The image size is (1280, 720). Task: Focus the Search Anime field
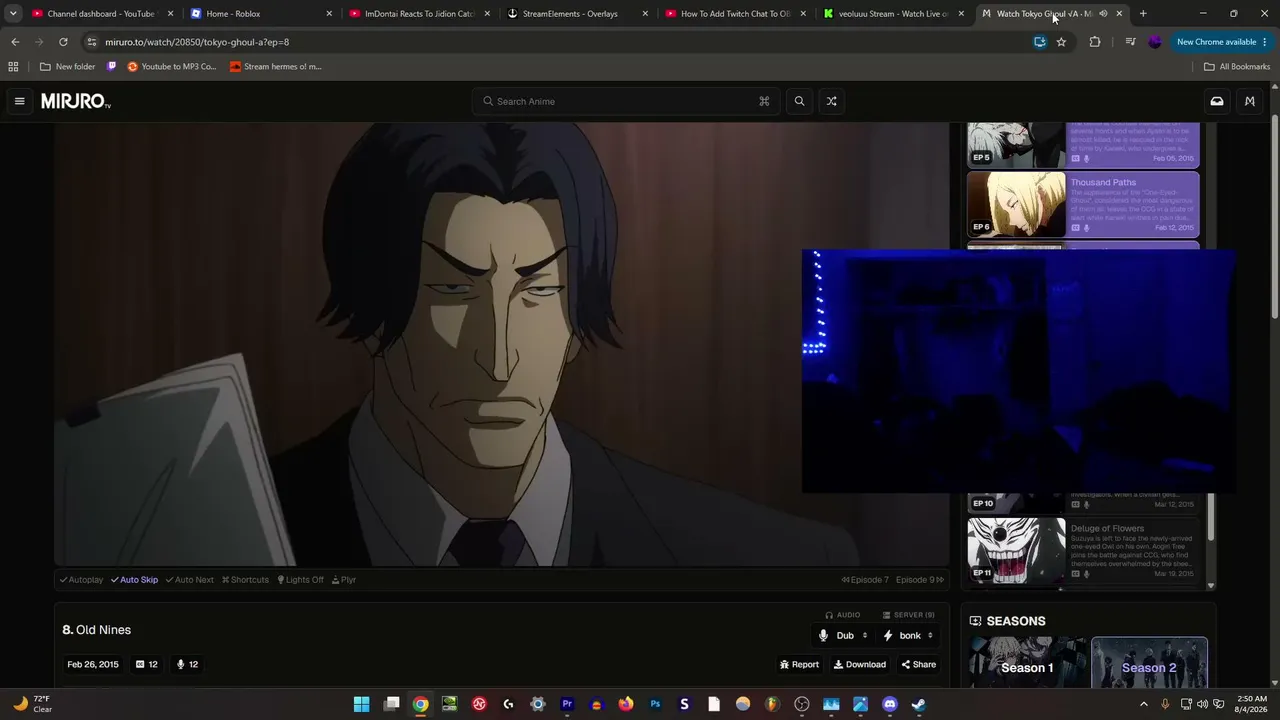coord(625,101)
